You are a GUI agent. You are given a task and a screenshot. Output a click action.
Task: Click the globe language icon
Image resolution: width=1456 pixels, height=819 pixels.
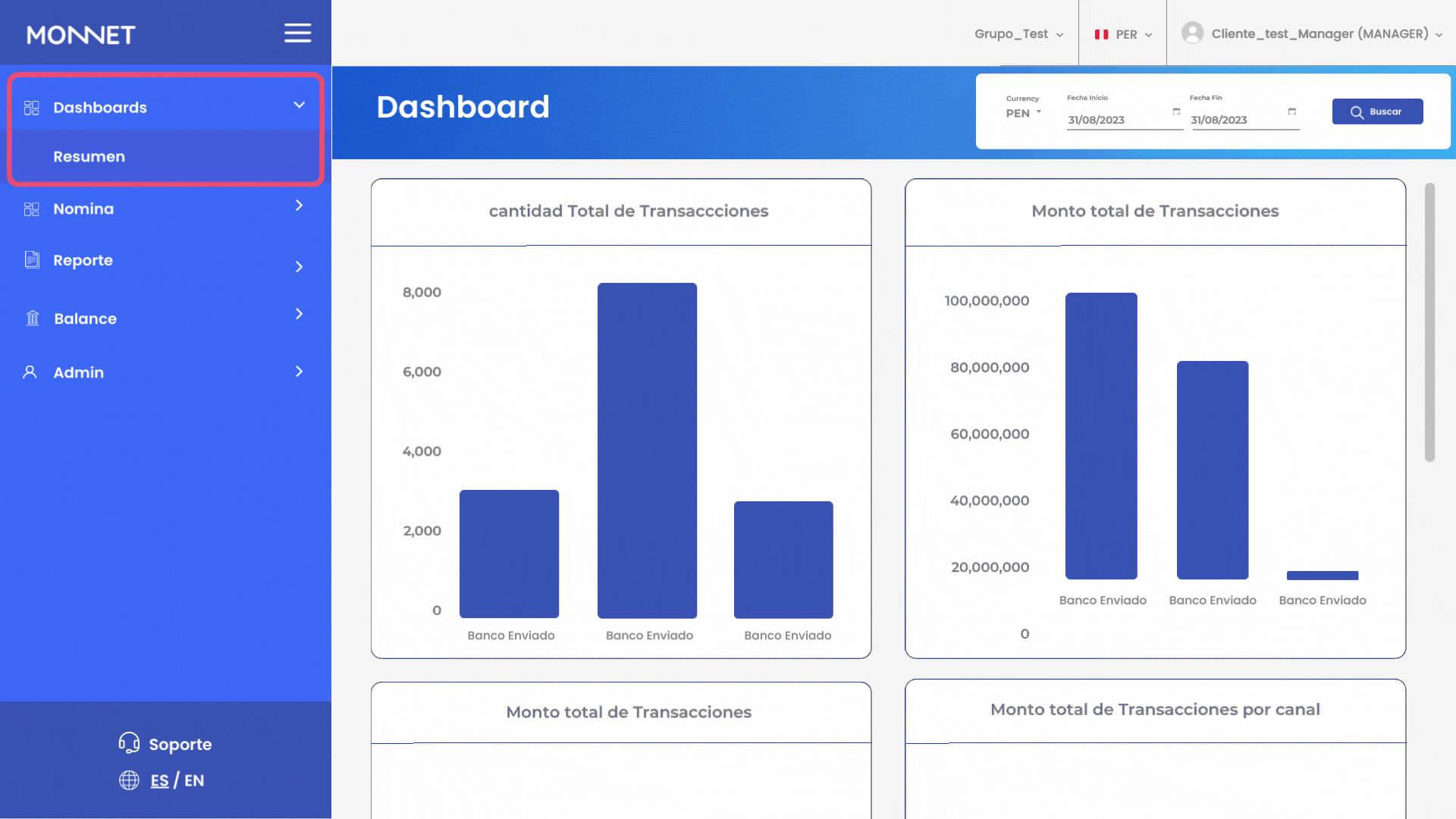pyautogui.click(x=129, y=780)
